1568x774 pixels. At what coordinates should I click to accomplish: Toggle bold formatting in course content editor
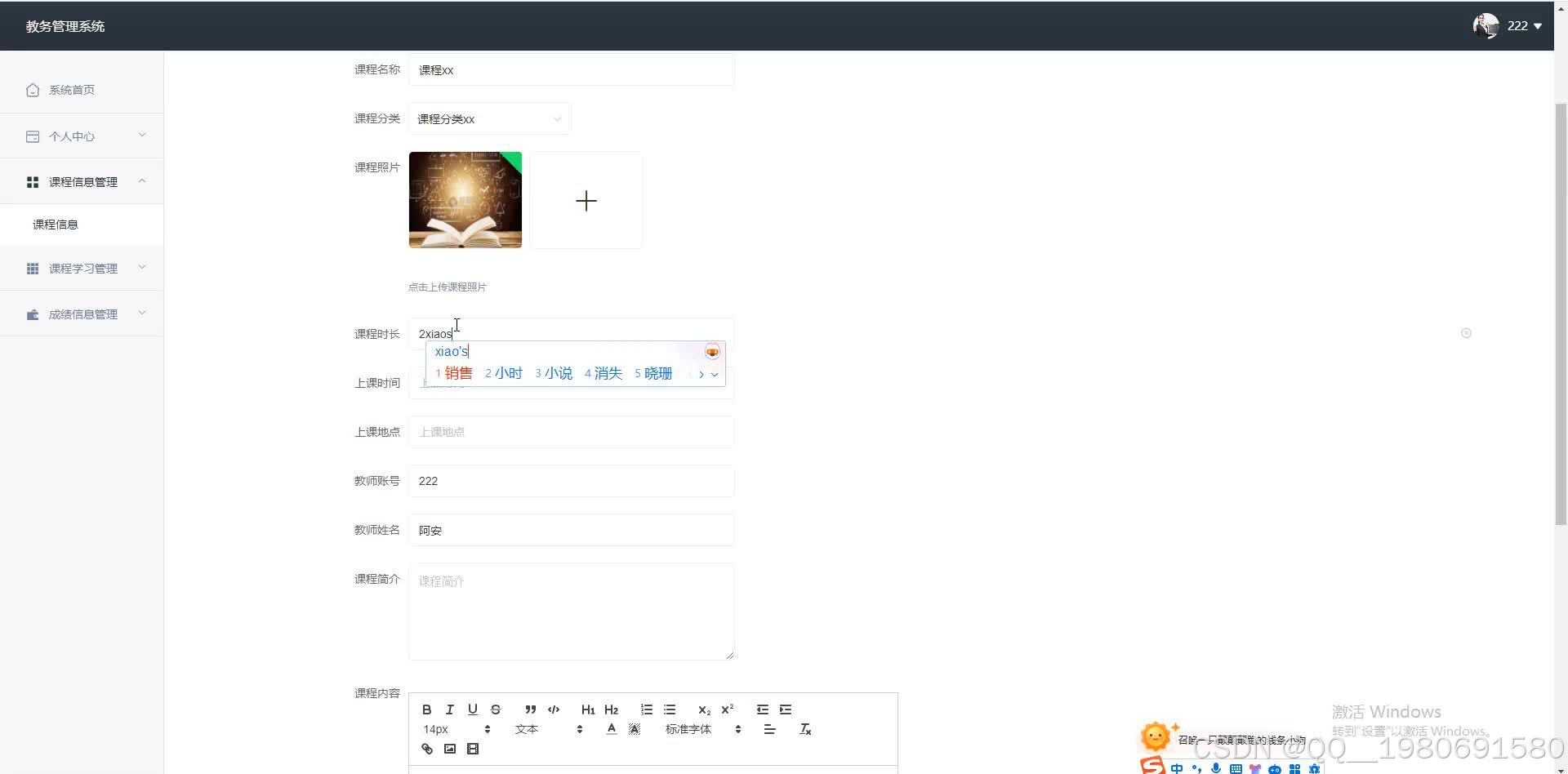click(x=426, y=709)
